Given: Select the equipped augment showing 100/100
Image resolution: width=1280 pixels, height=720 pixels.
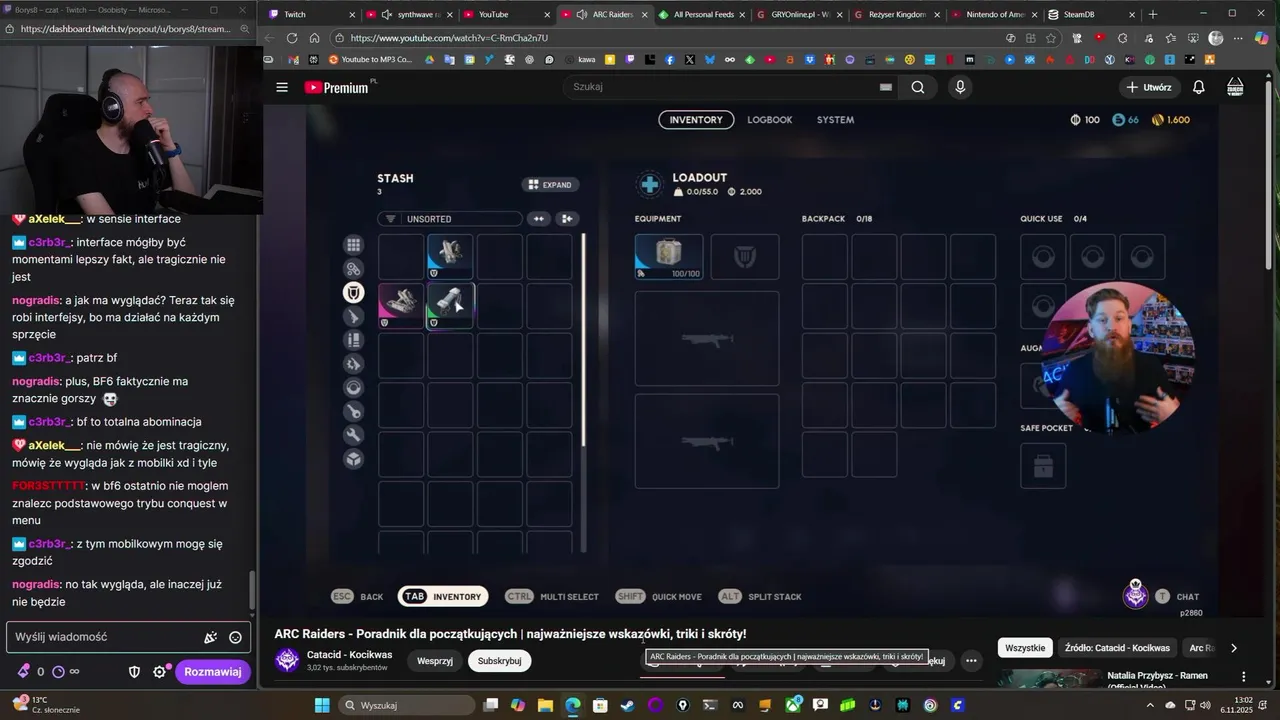Looking at the screenshot, I should coord(669,257).
